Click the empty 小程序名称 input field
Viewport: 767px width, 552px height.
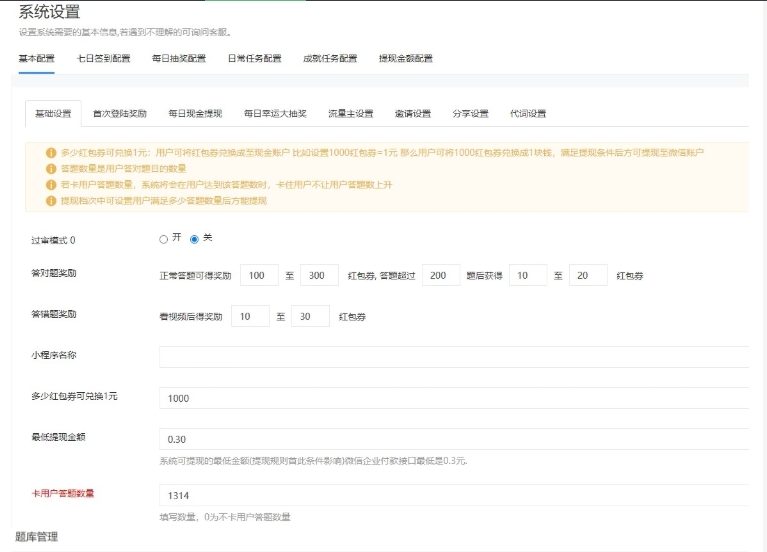[454, 357]
